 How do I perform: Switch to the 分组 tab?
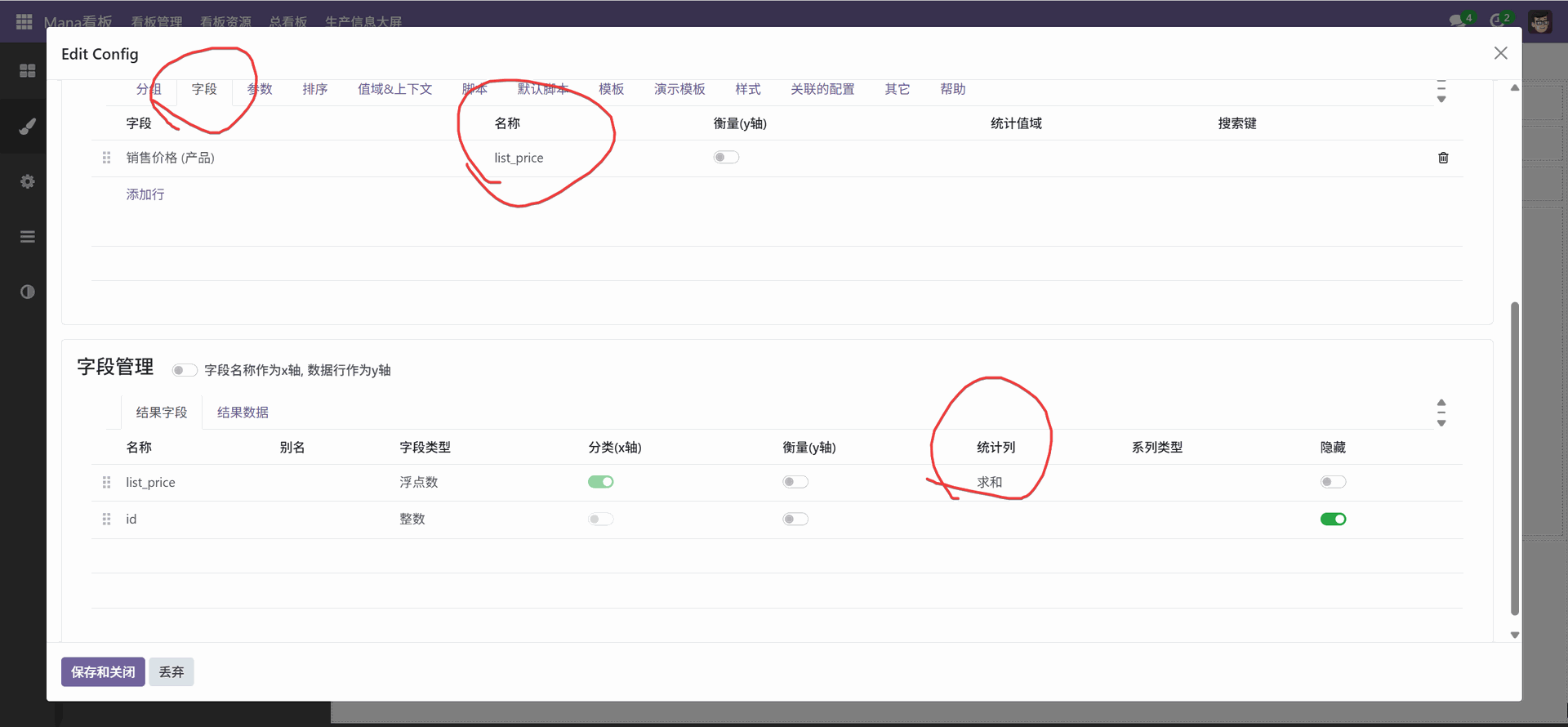click(x=148, y=89)
